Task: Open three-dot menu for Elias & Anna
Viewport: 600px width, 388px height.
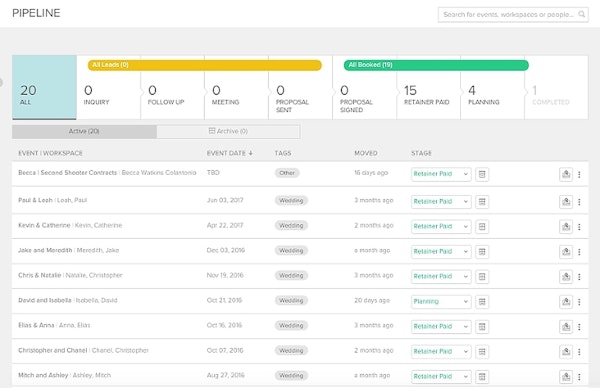Action: point(579,327)
